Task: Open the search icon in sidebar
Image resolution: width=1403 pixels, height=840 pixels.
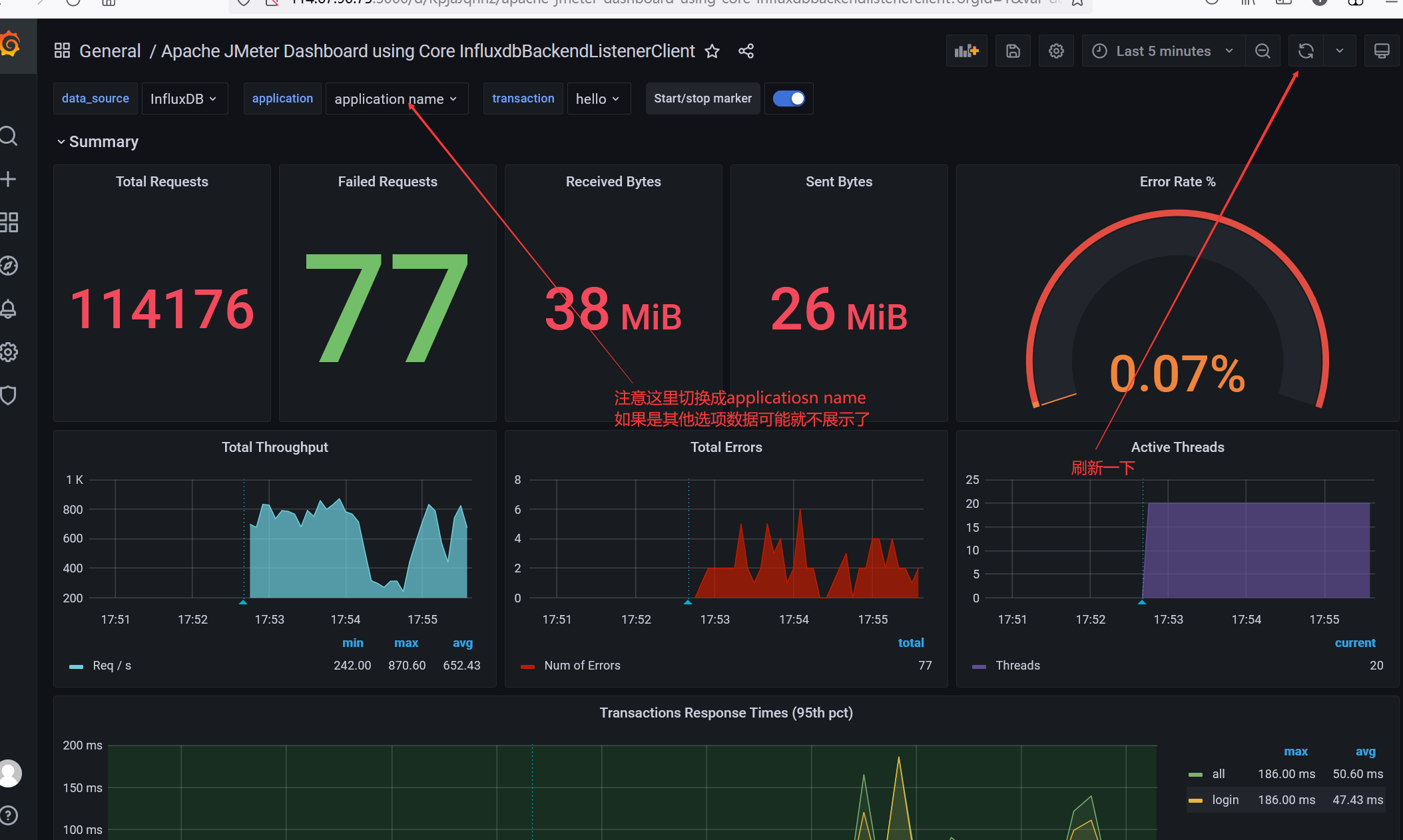Action: (x=8, y=136)
